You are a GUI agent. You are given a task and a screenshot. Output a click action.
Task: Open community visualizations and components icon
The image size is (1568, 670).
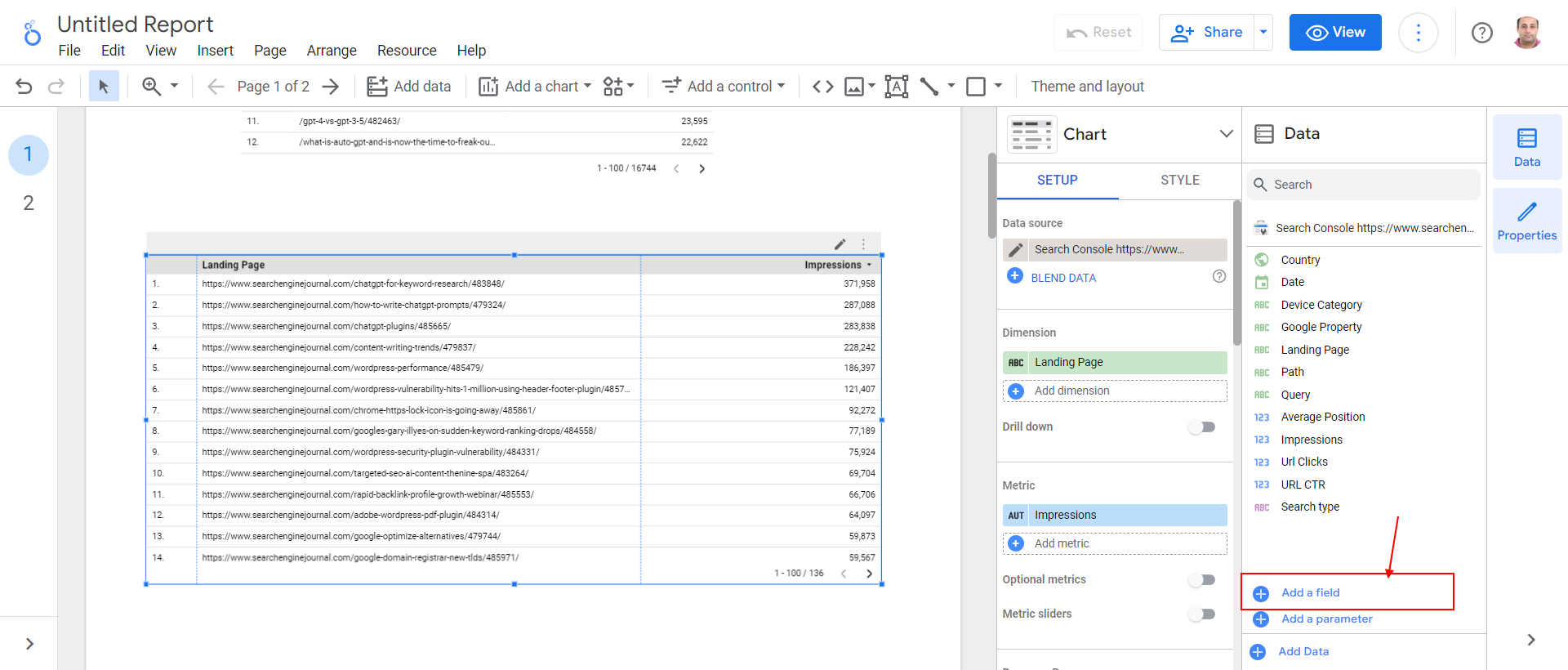[x=618, y=86]
